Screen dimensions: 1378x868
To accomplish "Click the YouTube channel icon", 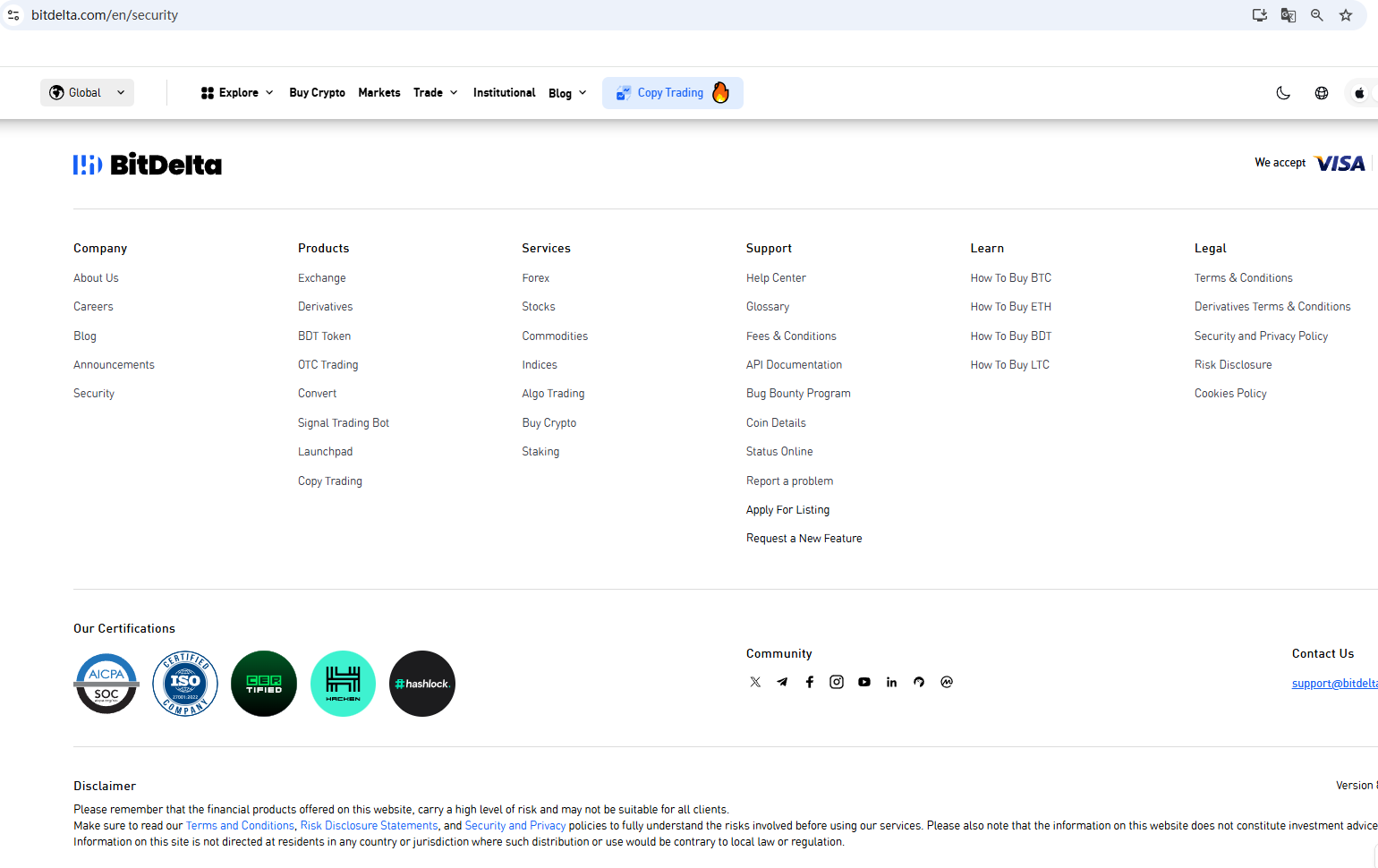I will (x=864, y=682).
